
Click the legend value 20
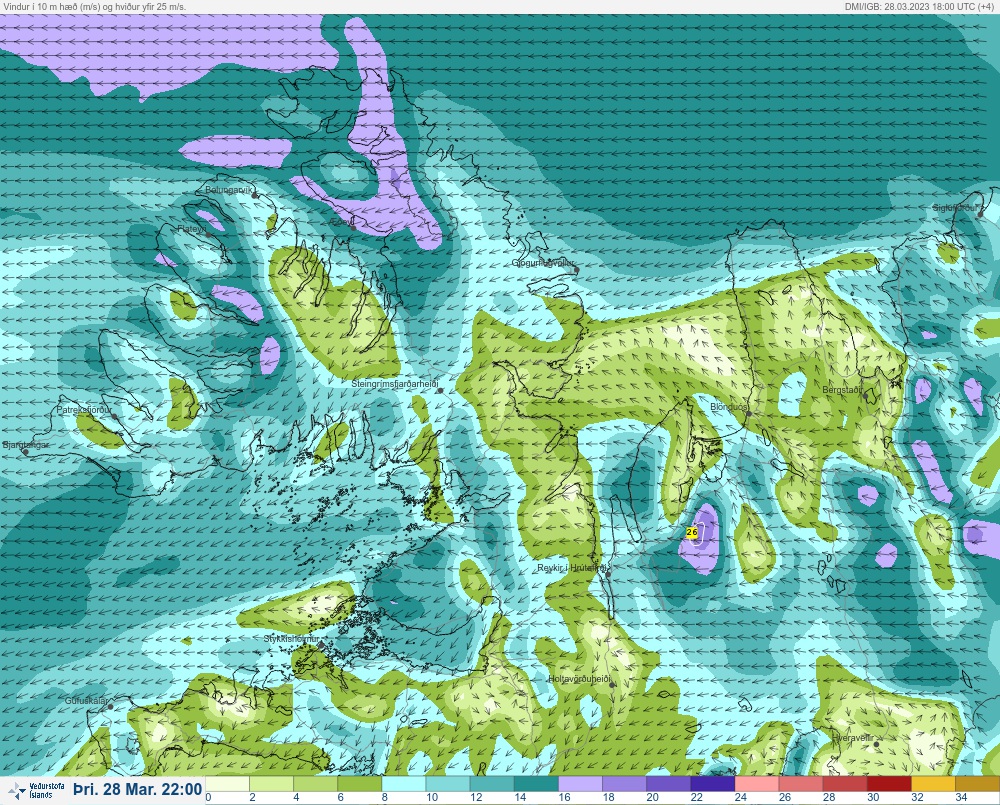pyautogui.click(x=652, y=797)
